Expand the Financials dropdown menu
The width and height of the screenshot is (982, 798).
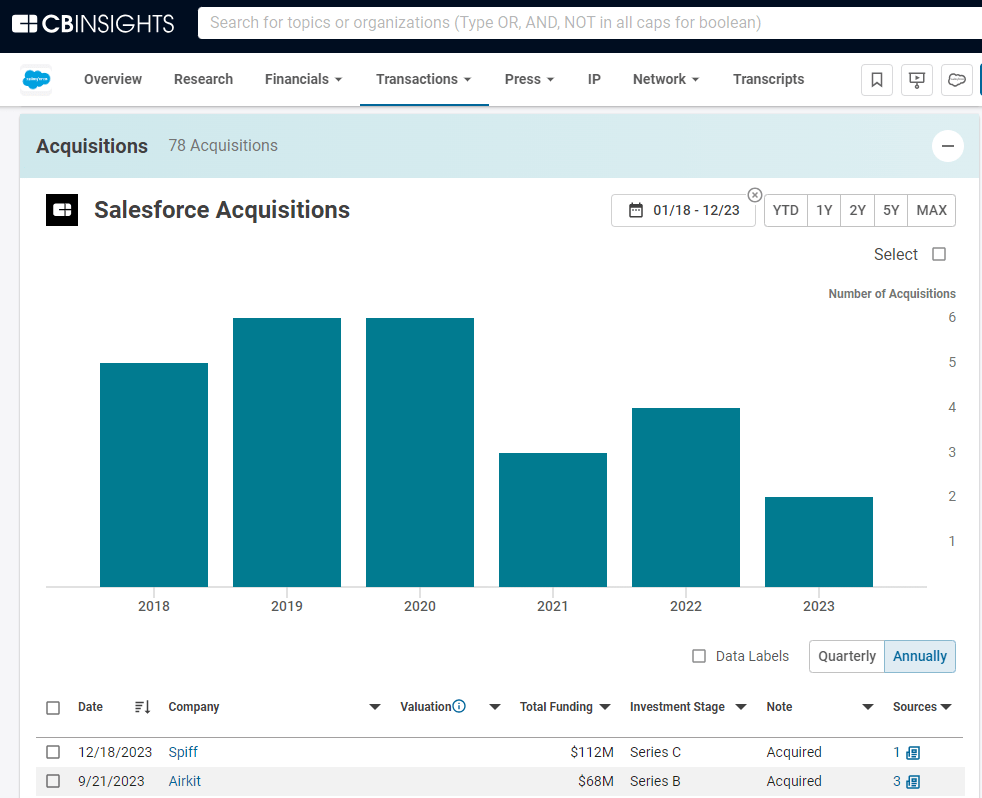(x=304, y=80)
